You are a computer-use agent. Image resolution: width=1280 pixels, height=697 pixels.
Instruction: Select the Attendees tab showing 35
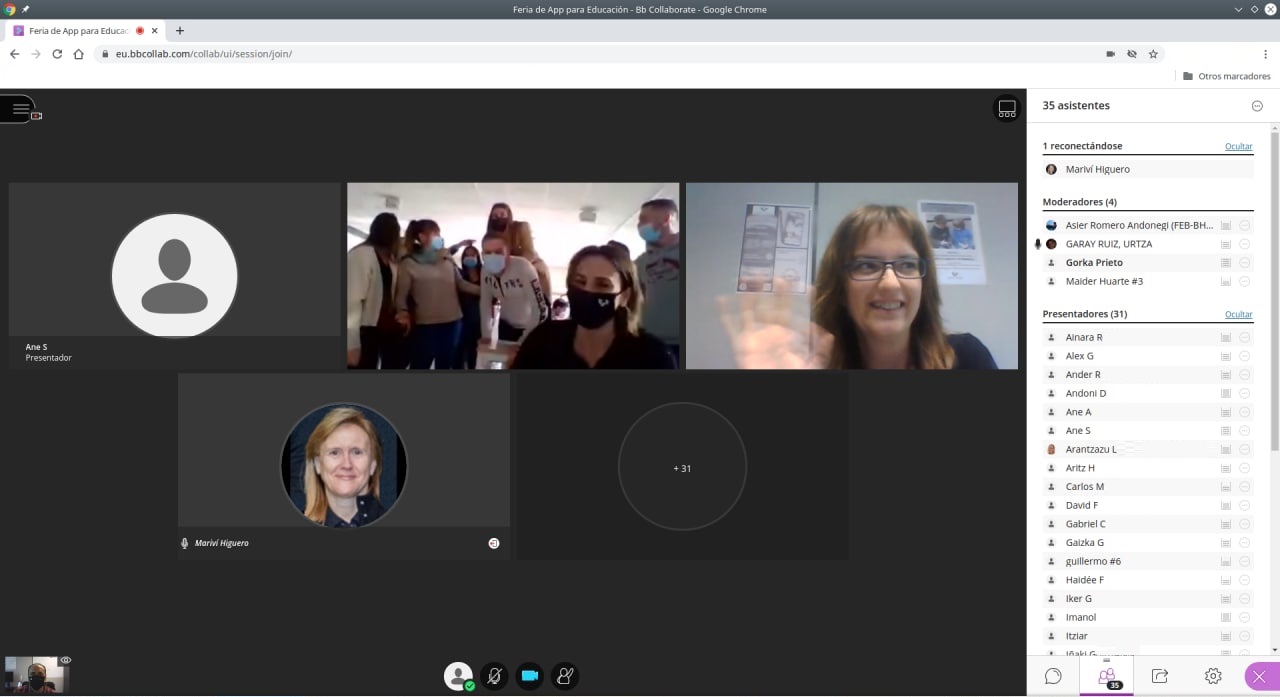(1107, 677)
